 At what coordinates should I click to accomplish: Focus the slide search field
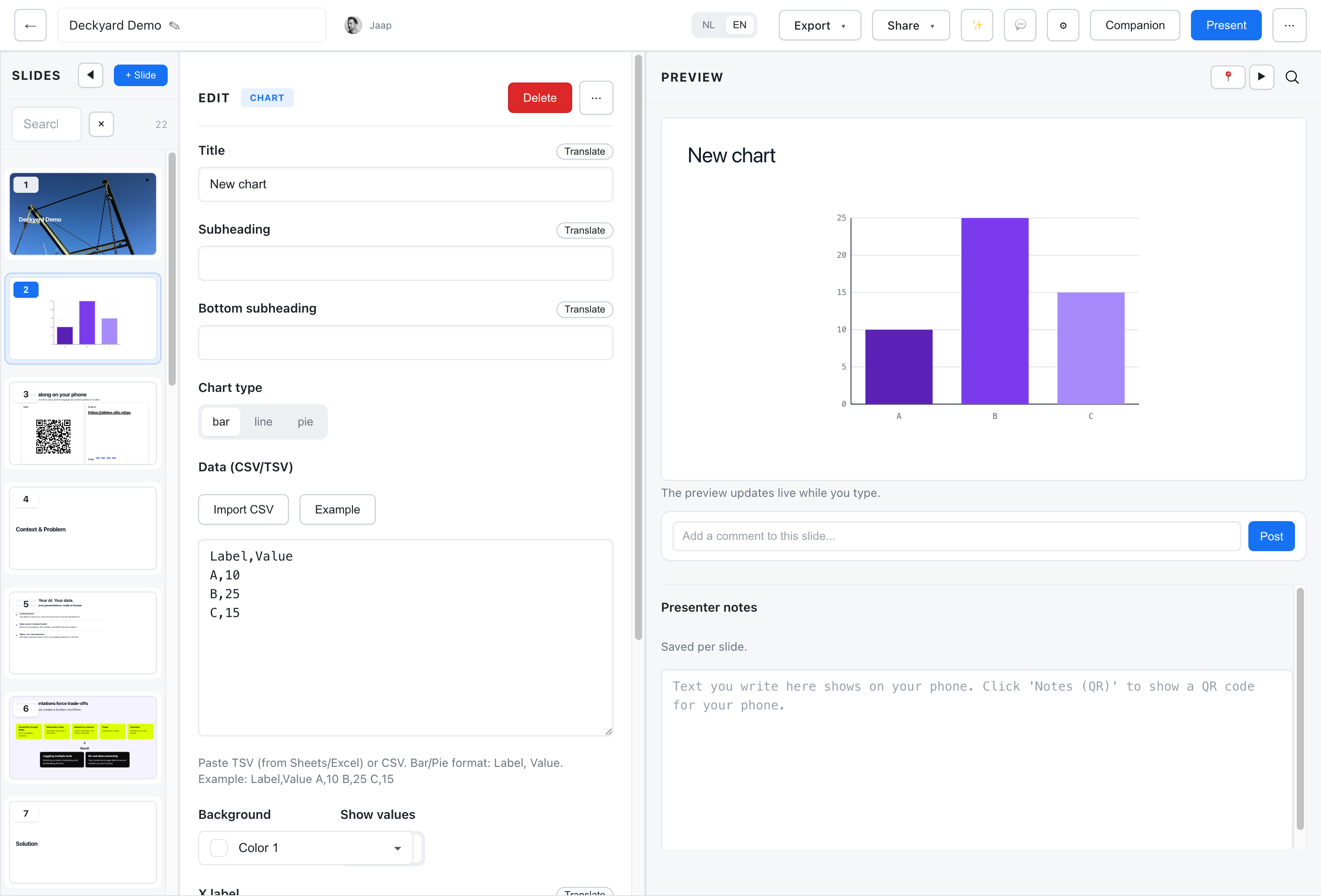(47, 124)
